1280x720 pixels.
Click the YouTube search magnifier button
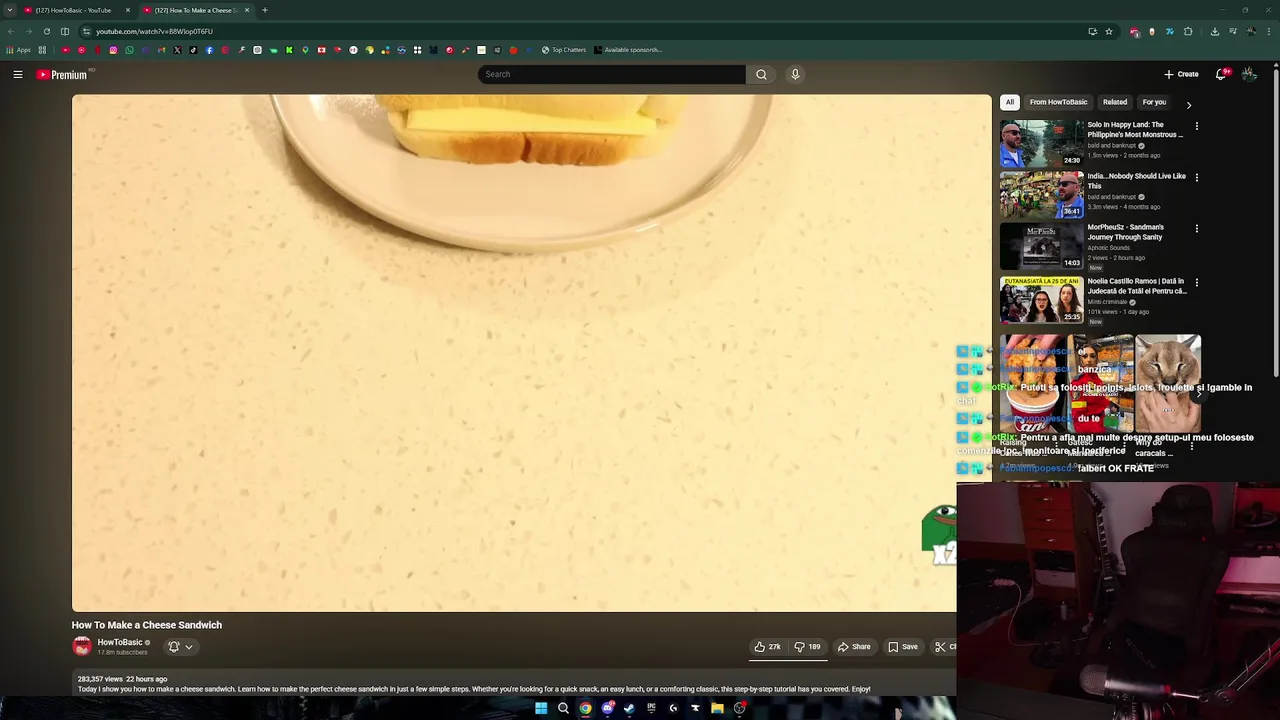[x=761, y=74]
